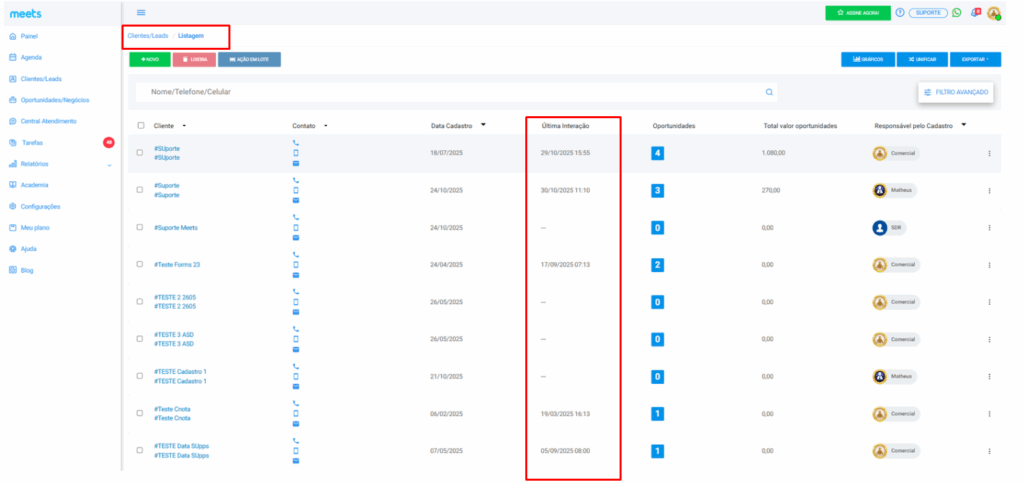
Task: Open the Exportar dropdown
Action: [971, 59]
